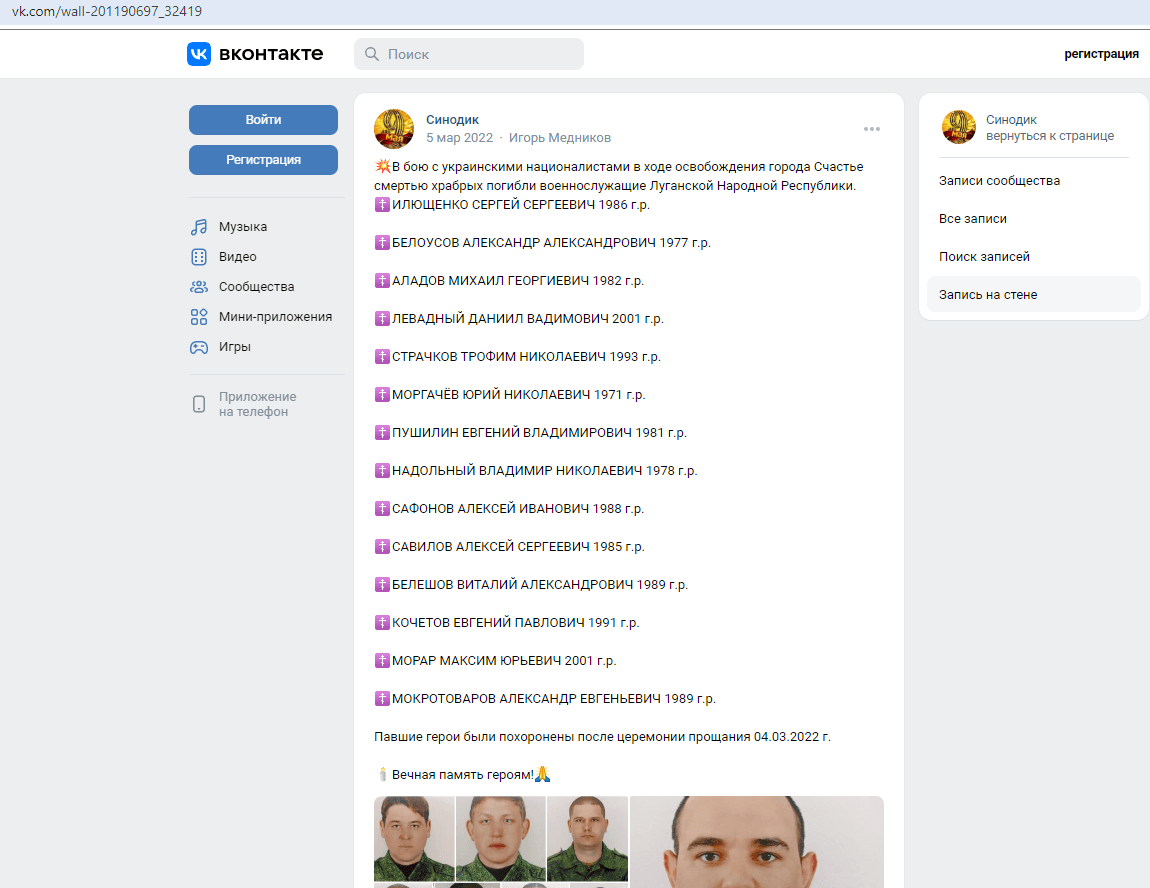Select Запись на стене menu item
The image size is (1150, 888).
pos(1033,294)
